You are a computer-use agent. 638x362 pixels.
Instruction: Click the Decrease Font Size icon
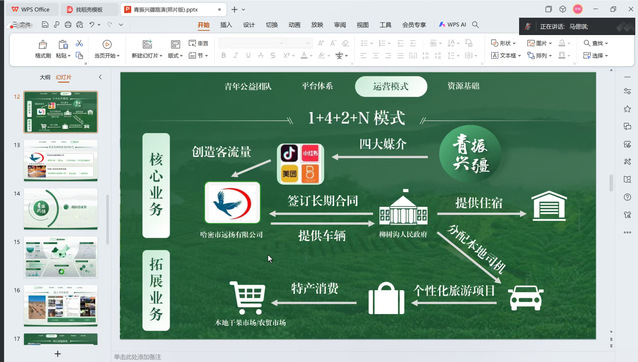click(333, 43)
